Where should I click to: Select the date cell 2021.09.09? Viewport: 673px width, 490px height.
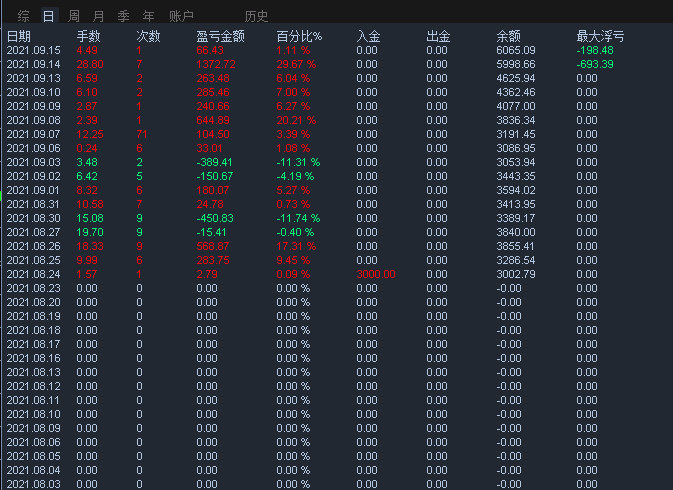click(33, 106)
